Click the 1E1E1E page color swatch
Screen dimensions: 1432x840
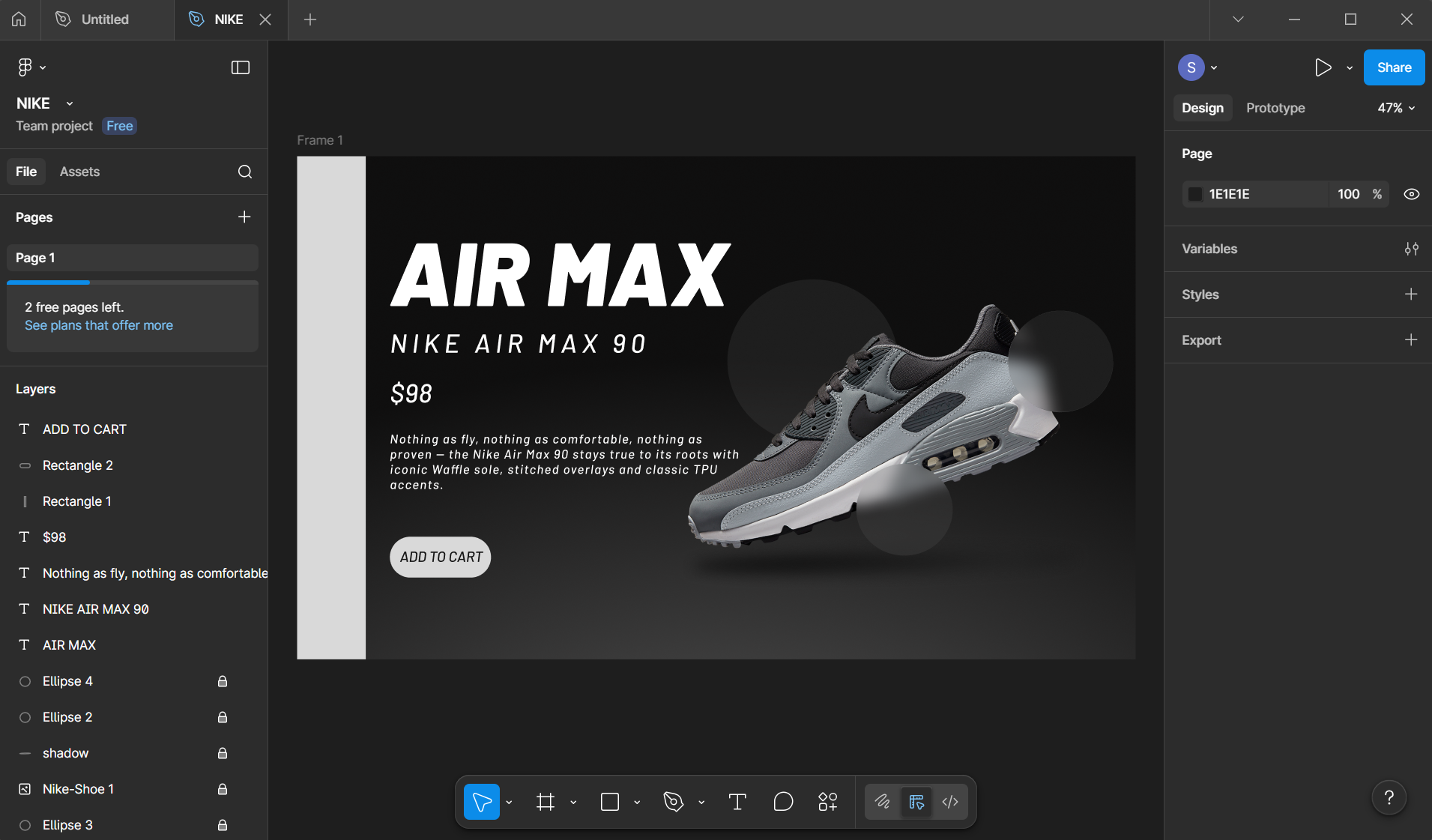(x=1195, y=194)
